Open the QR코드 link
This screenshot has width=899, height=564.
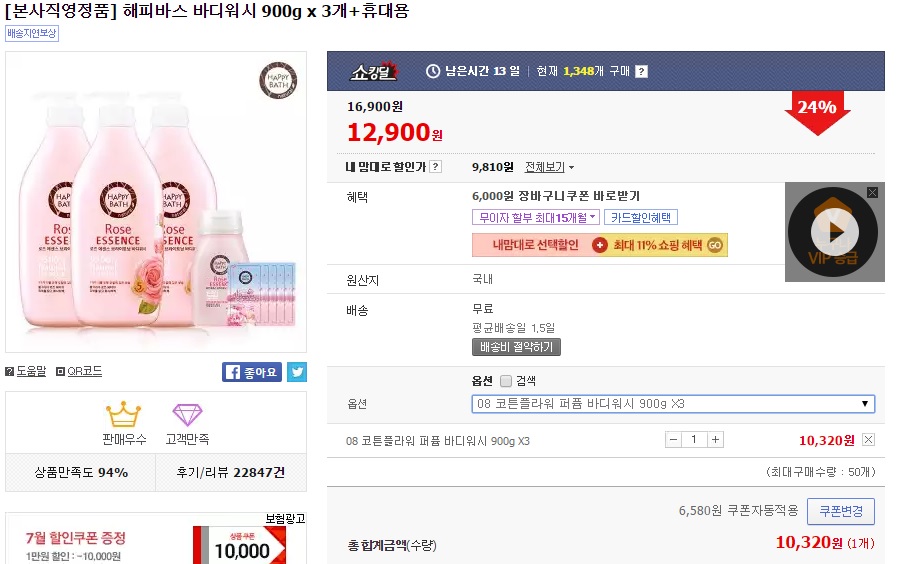[79, 371]
